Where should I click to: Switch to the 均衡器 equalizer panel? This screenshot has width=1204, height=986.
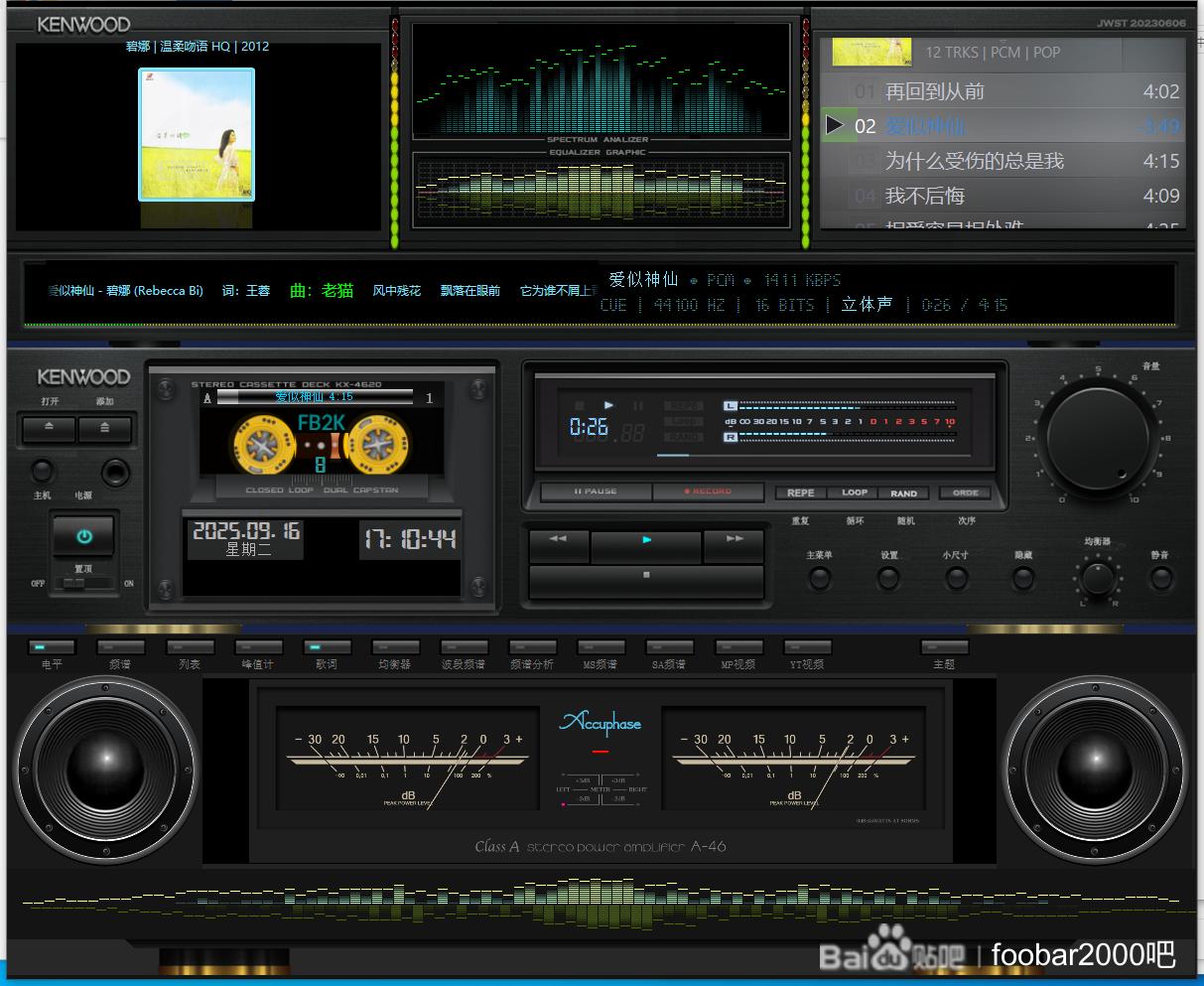tap(395, 647)
